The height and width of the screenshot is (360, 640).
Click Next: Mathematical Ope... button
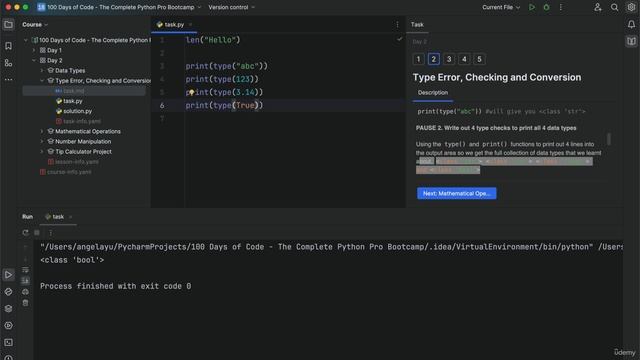457,193
